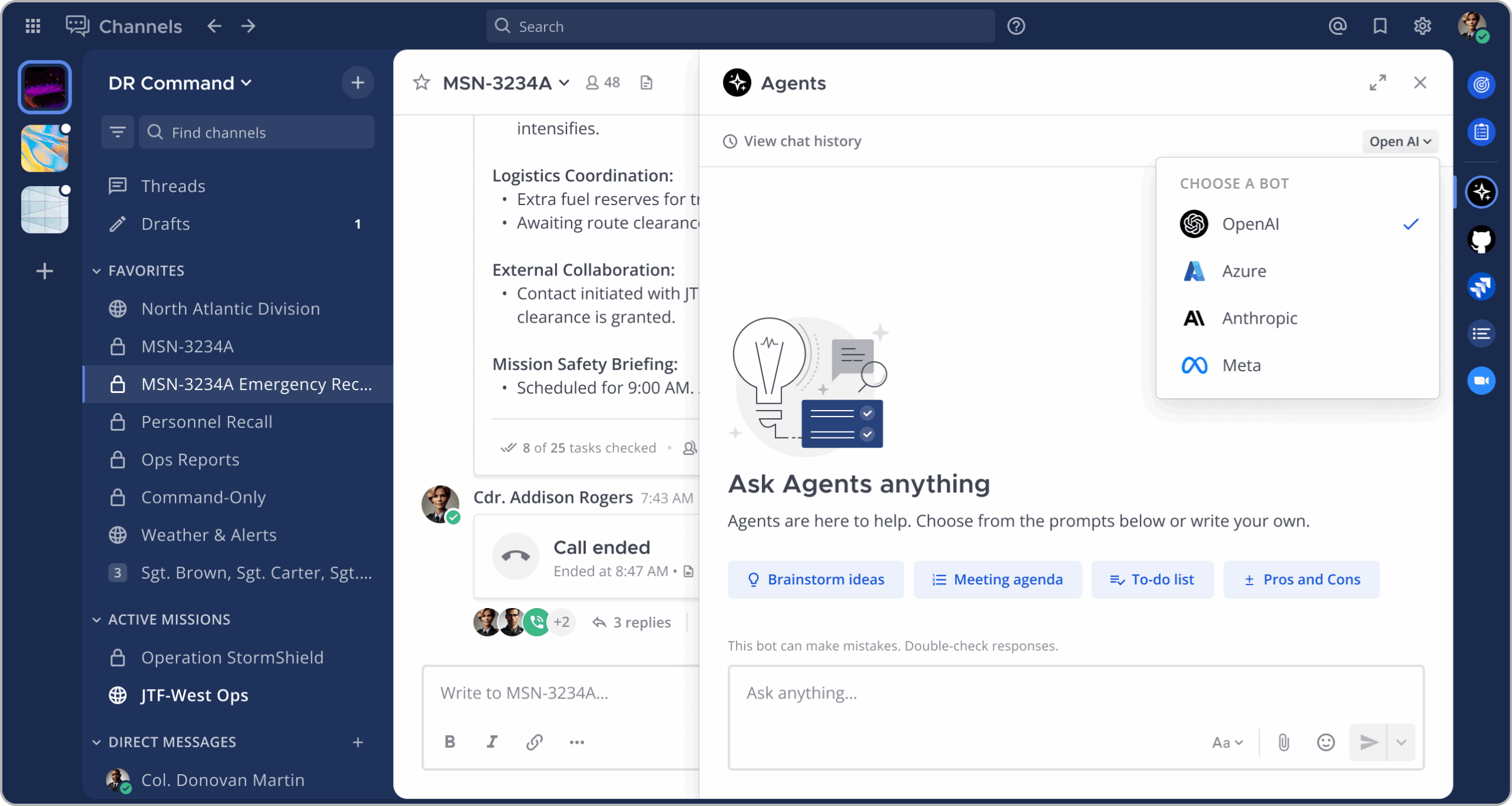
Task: Close the Agents panel
Action: (1420, 83)
